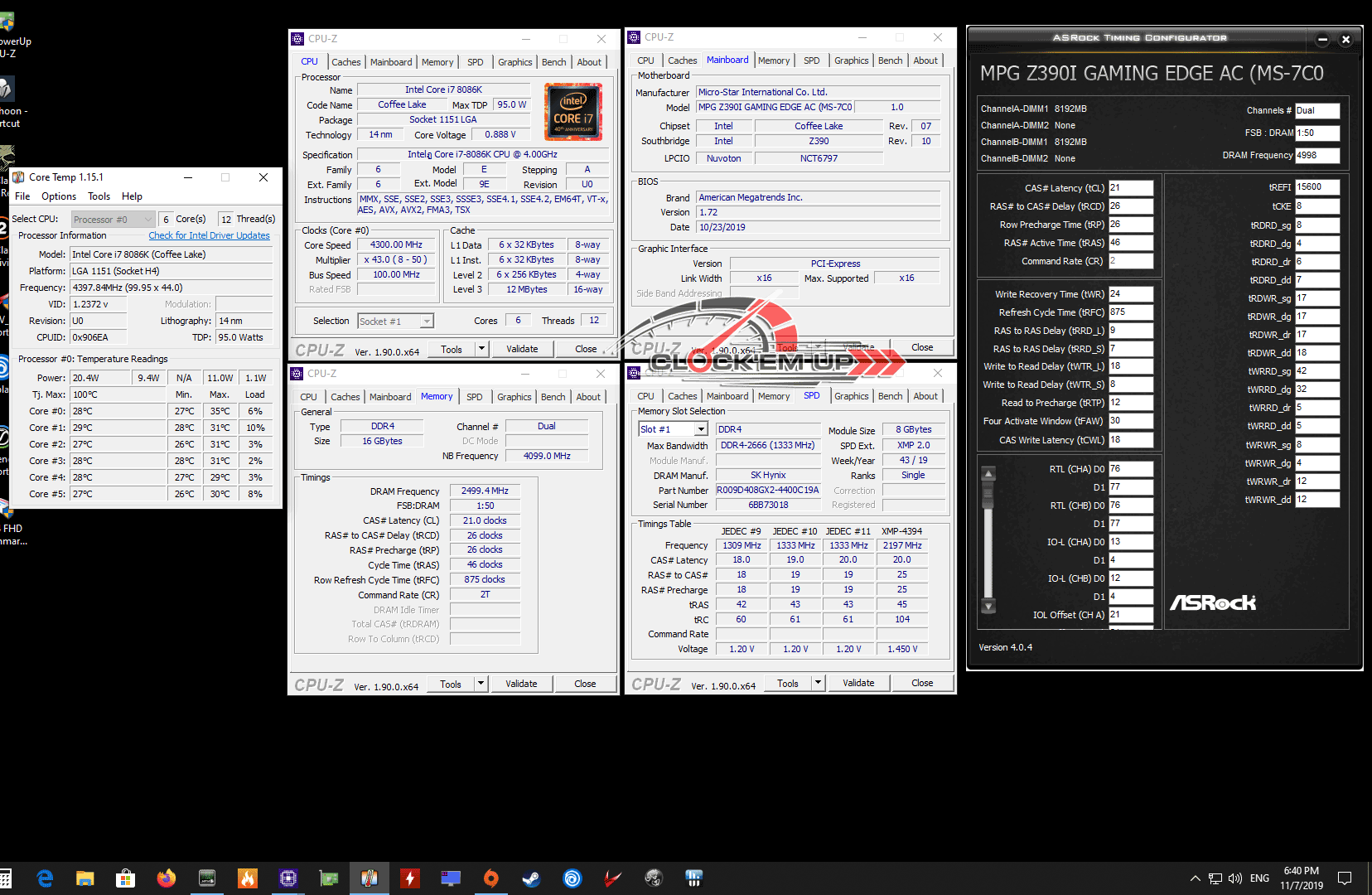1372x895 pixels.
Task: Click the volume speaker icon in system tray
Action: (x=1235, y=878)
